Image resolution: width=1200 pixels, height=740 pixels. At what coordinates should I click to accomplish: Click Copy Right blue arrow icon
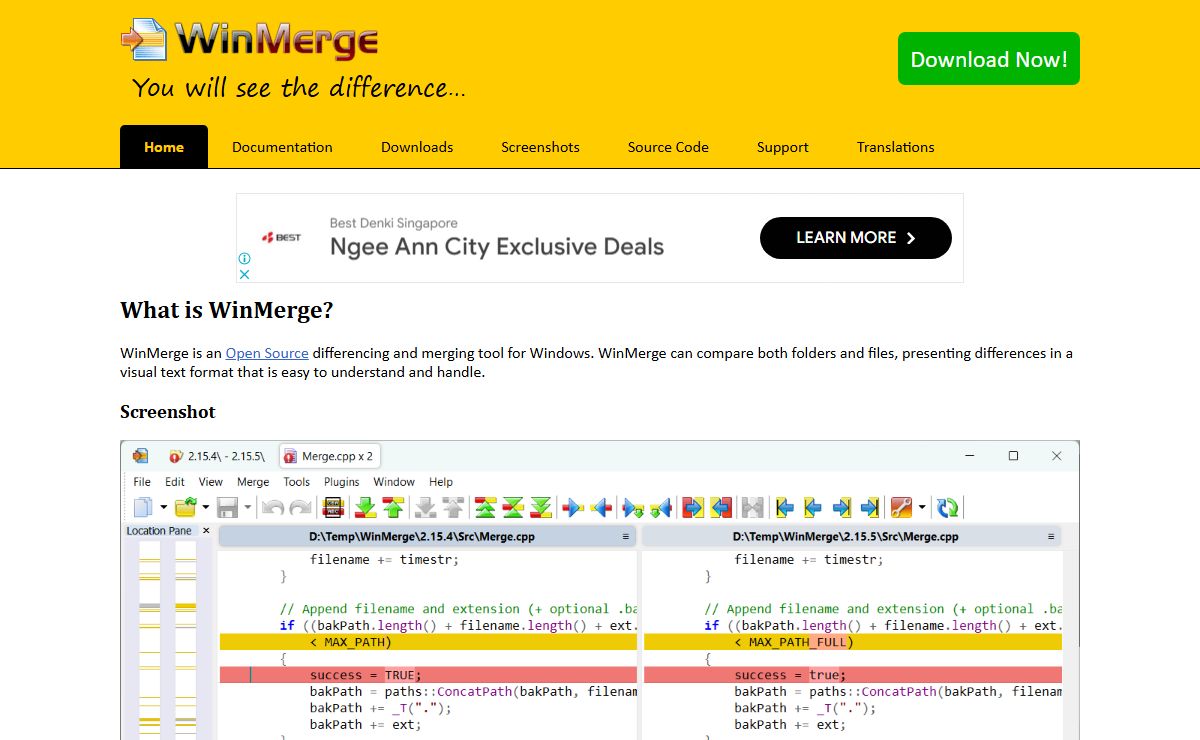573,508
